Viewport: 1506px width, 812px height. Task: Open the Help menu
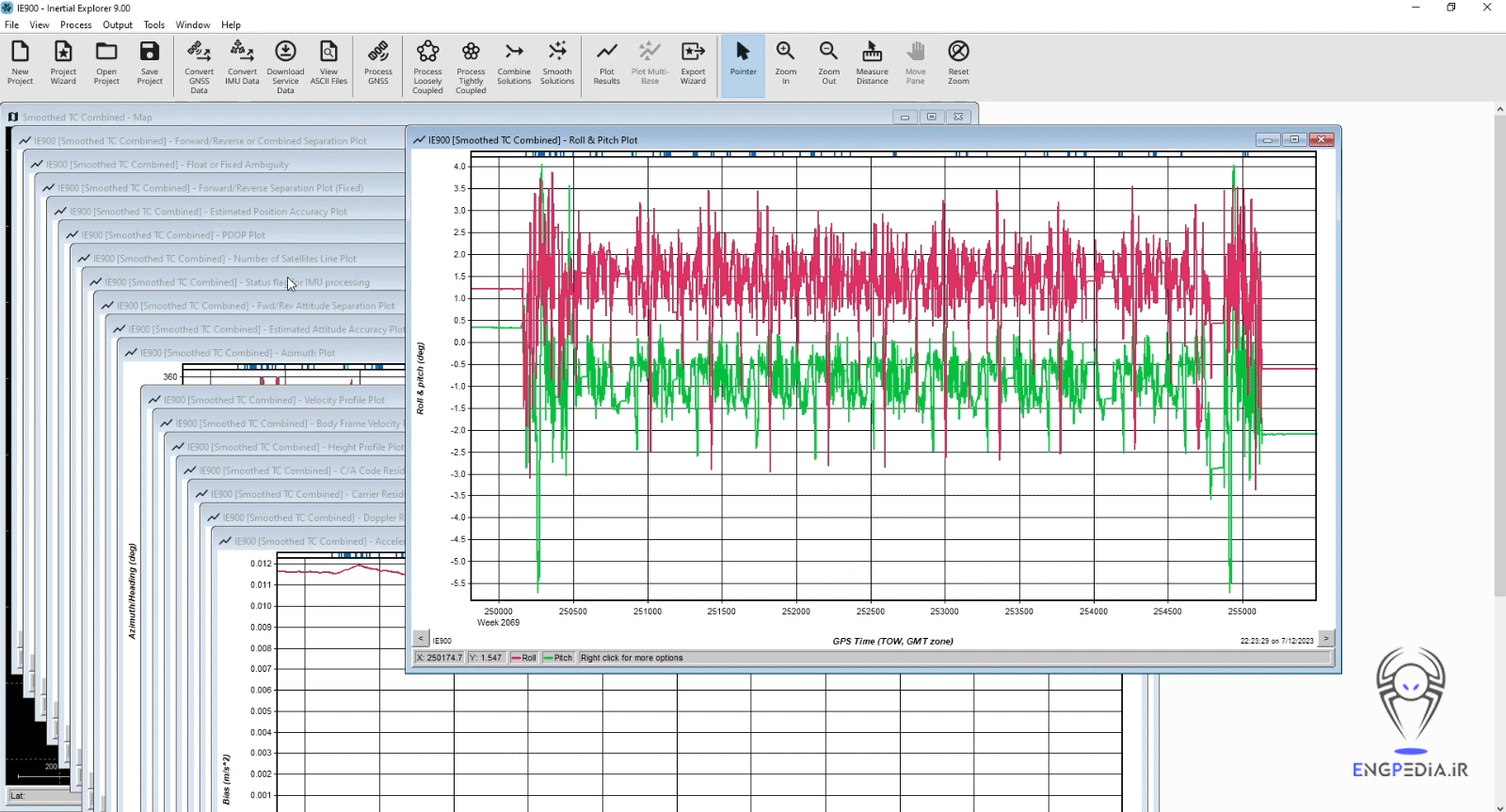click(231, 24)
